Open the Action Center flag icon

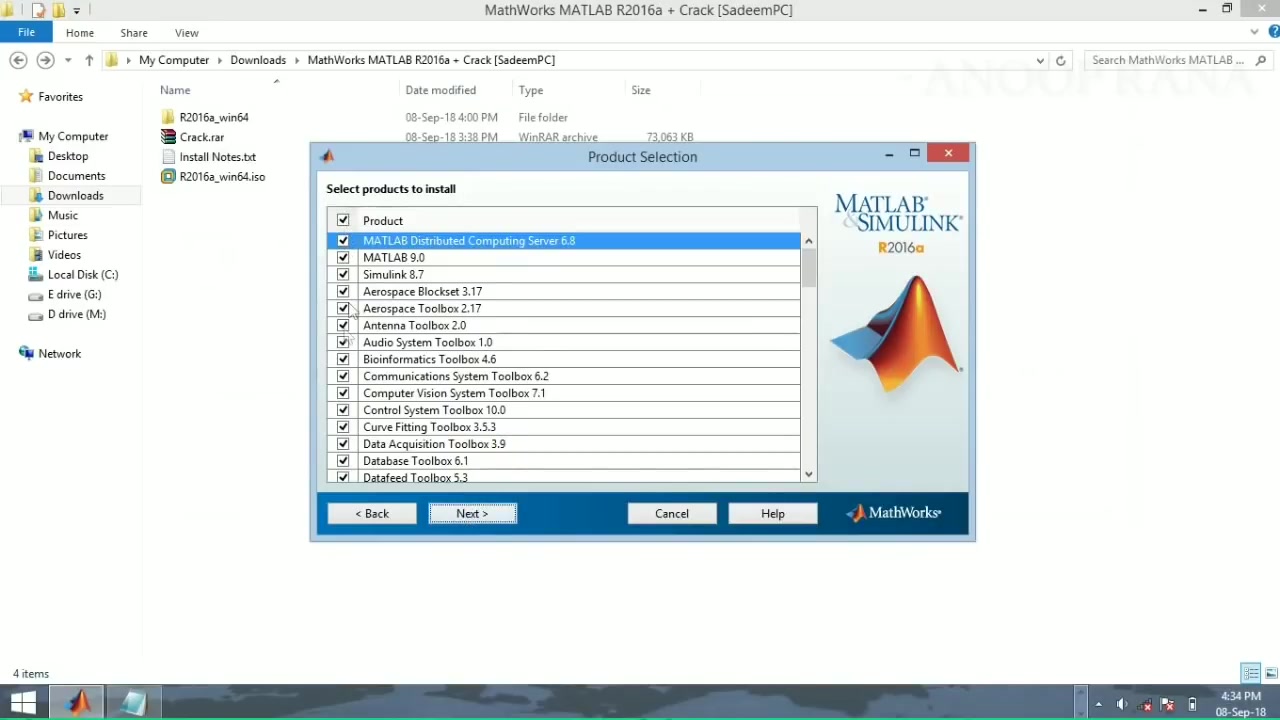pos(1167,704)
